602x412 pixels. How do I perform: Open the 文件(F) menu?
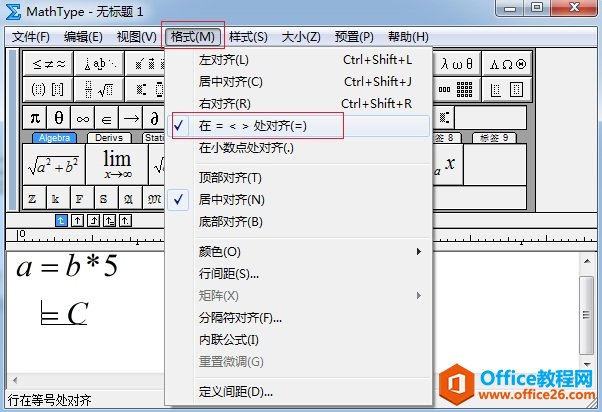[x=31, y=37]
